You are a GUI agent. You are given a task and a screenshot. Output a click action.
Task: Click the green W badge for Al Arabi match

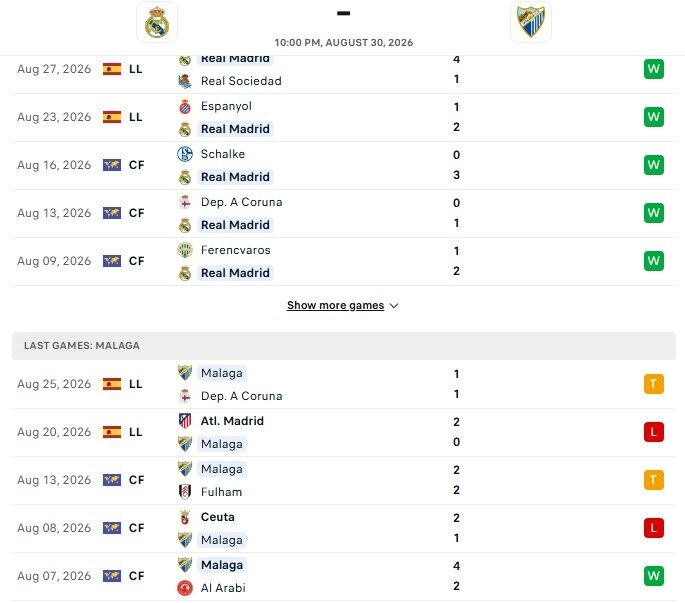click(x=654, y=576)
